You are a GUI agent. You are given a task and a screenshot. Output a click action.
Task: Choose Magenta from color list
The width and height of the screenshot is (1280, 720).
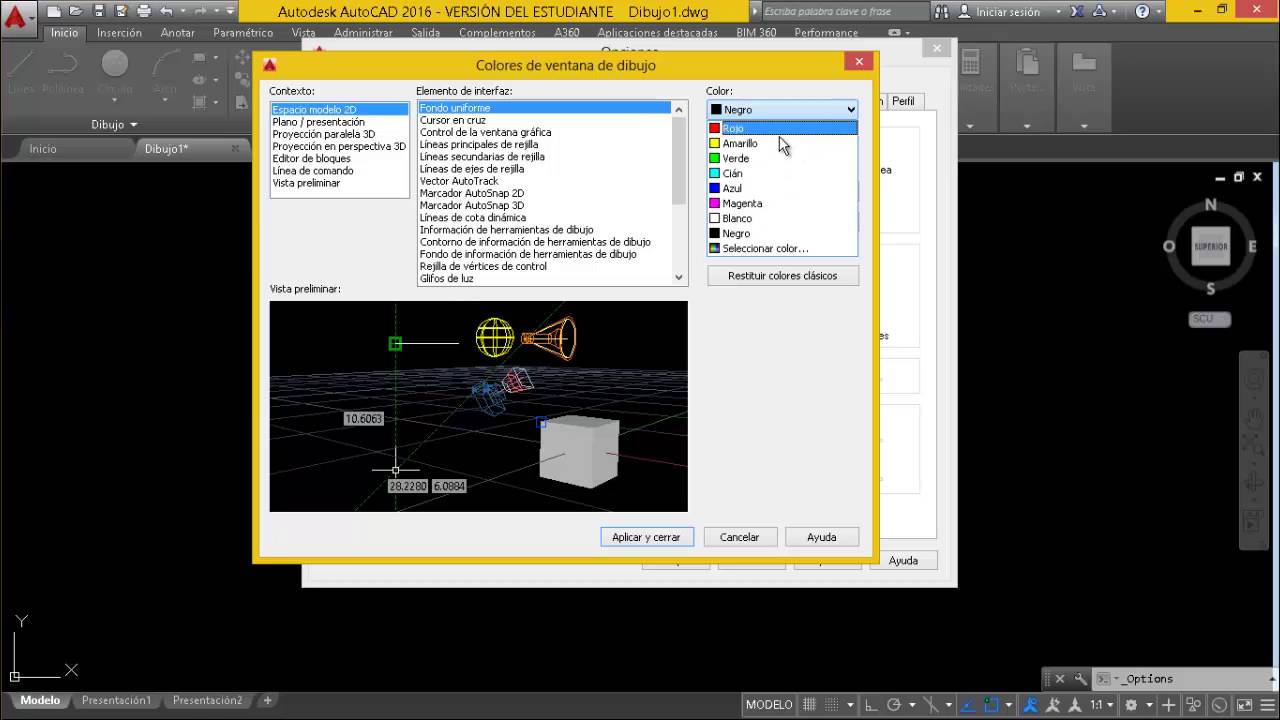(x=782, y=203)
